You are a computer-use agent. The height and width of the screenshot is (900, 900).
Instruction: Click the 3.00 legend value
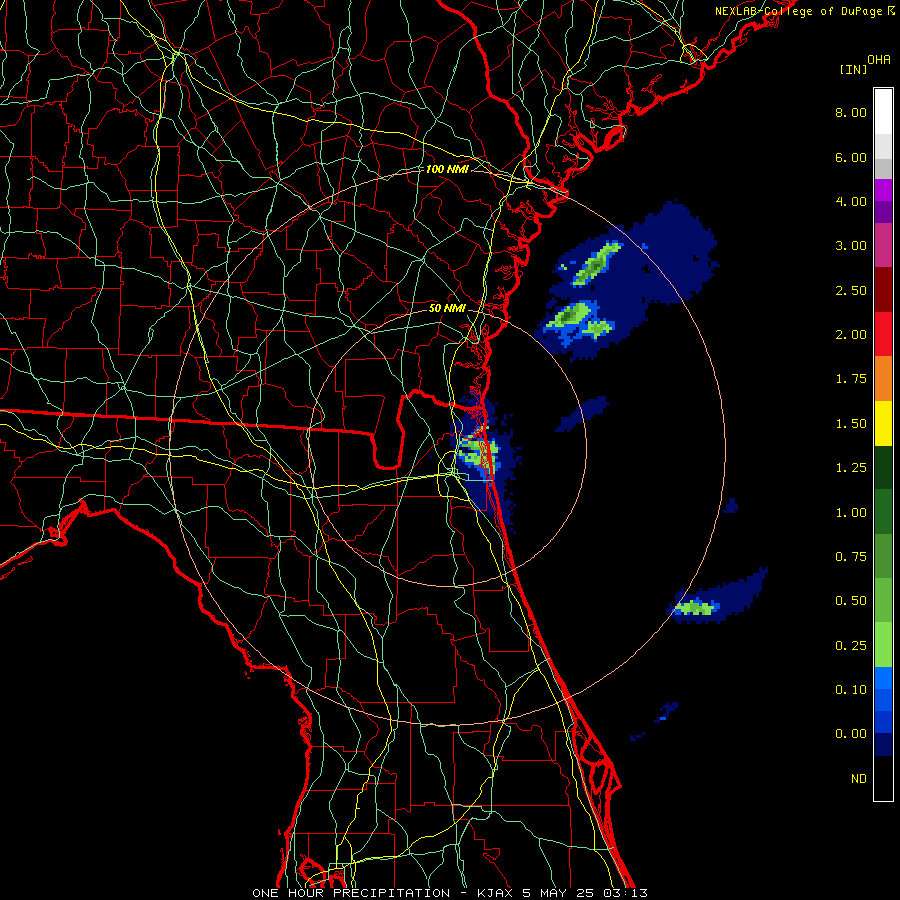pos(851,246)
